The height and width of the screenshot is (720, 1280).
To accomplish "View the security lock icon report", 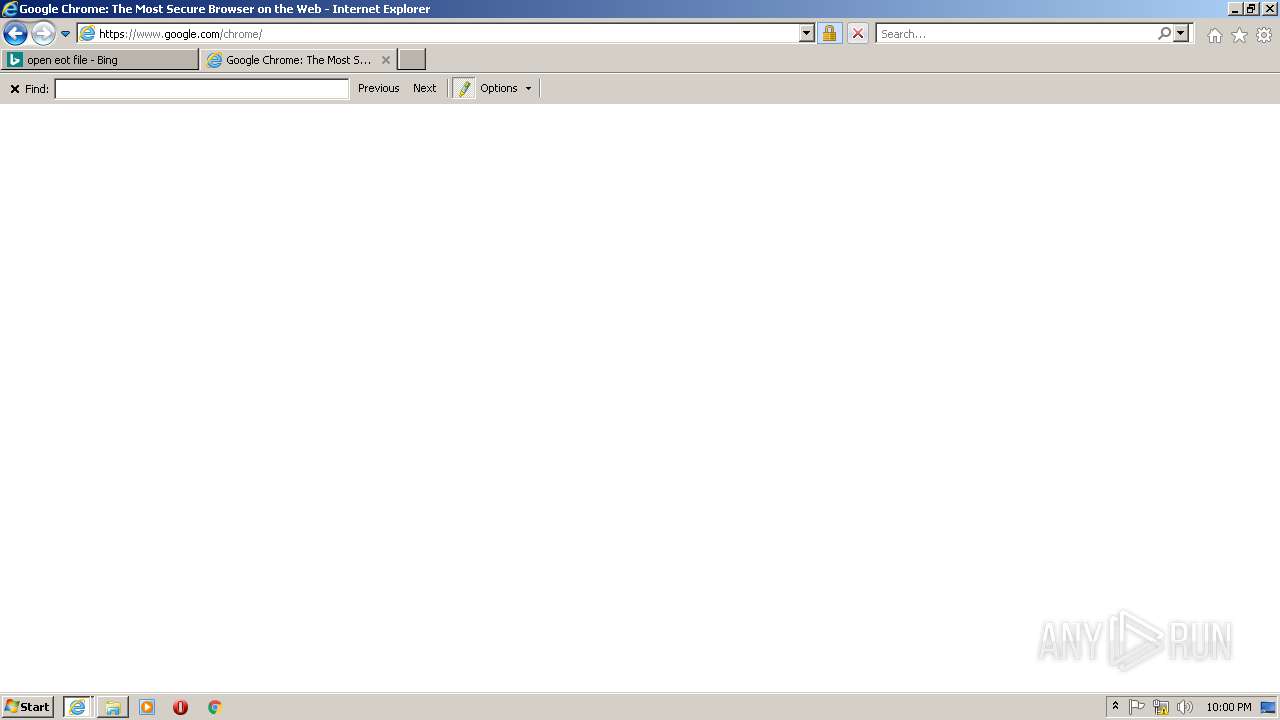I will pos(829,34).
